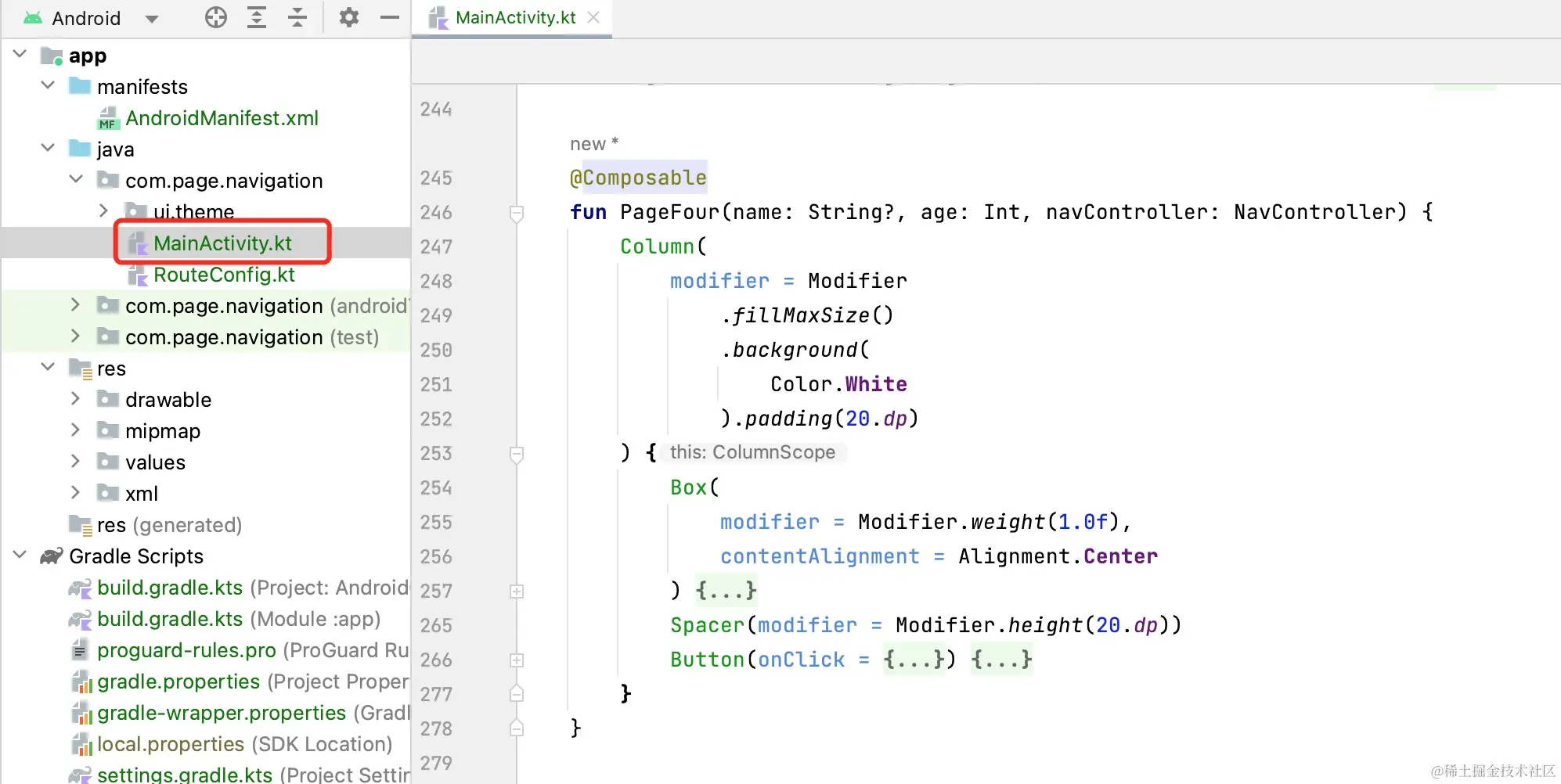
Task: Click the @Composable annotation
Action: click(x=638, y=178)
